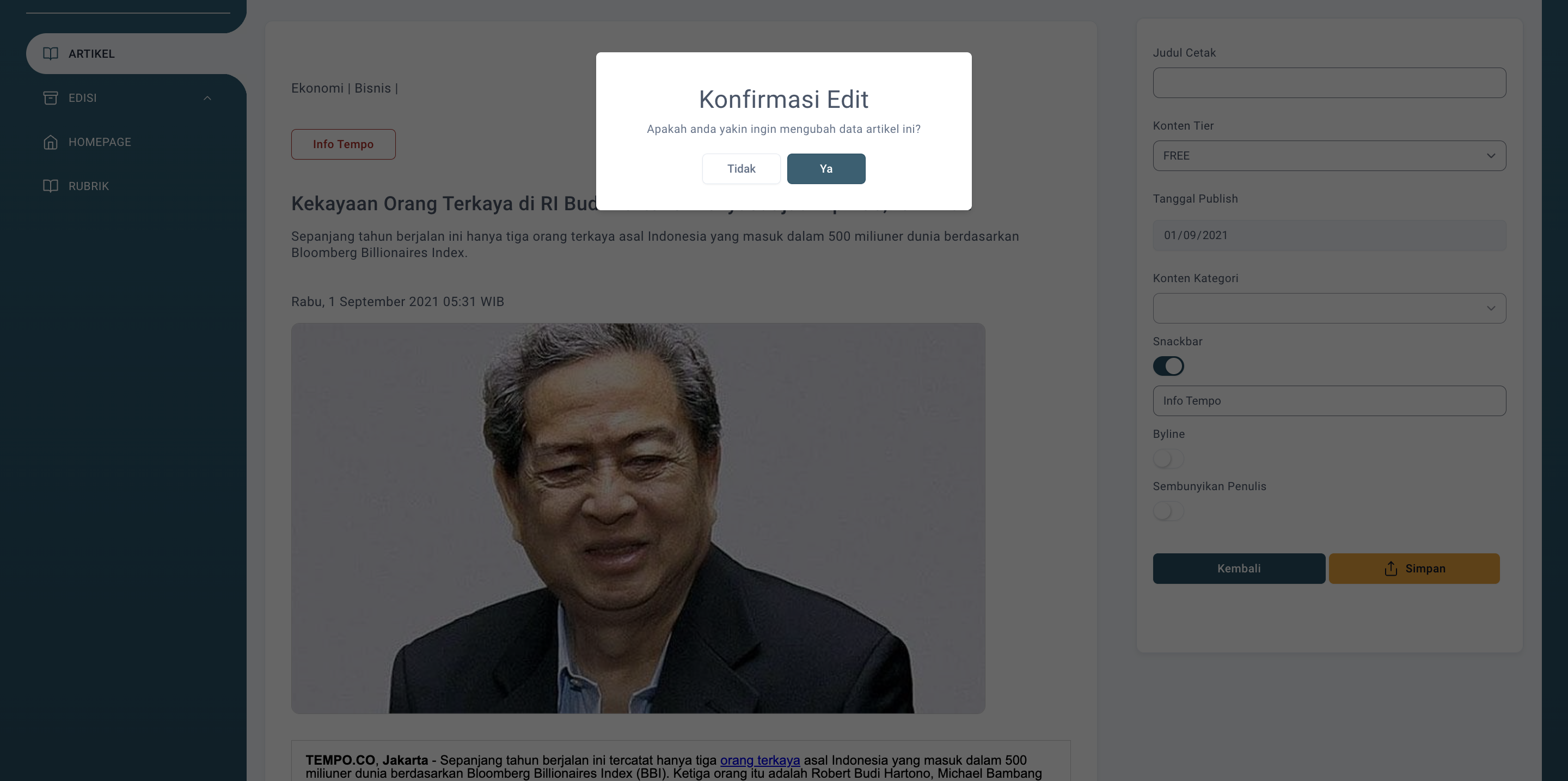Image resolution: width=1568 pixels, height=781 pixels.
Task: Cancel edit by clicking Tidak
Action: point(741,169)
